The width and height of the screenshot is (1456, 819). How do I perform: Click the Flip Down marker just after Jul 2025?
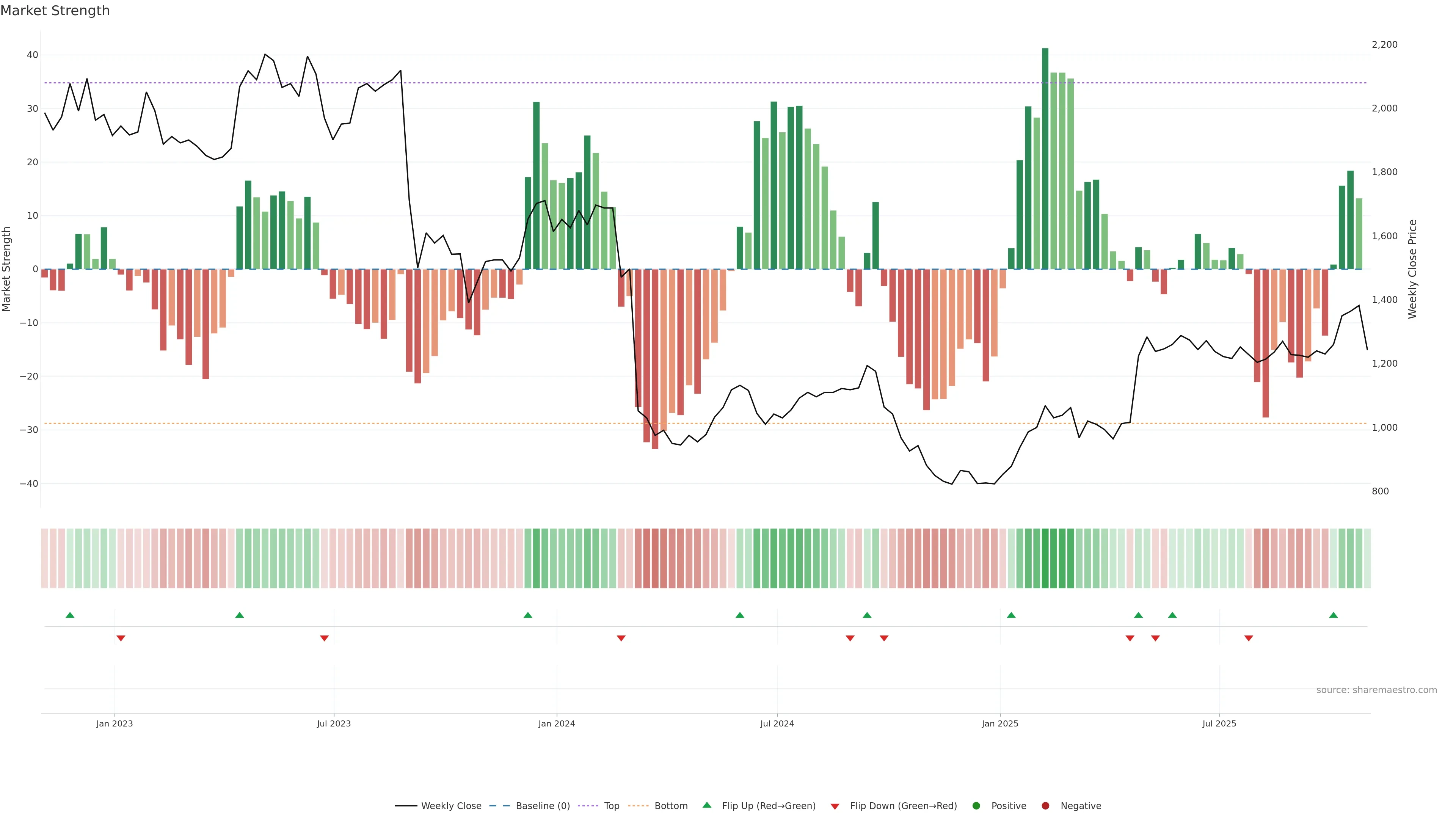tap(1249, 638)
